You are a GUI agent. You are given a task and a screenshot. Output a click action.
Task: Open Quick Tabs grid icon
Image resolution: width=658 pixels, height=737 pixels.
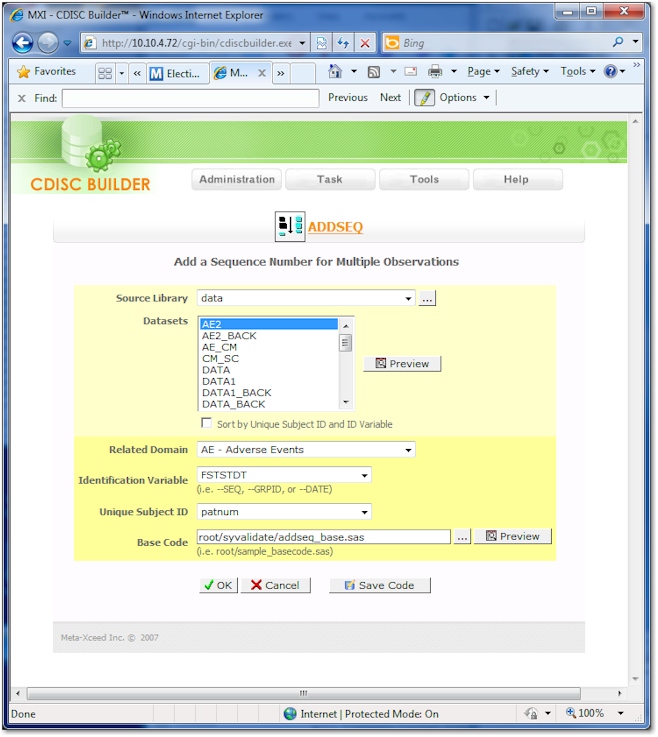pos(105,73)
